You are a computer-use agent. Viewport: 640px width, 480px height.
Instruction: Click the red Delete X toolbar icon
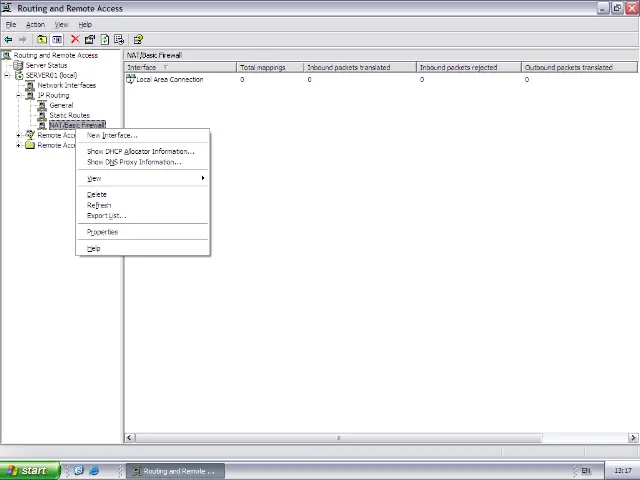tap(75, 39)
